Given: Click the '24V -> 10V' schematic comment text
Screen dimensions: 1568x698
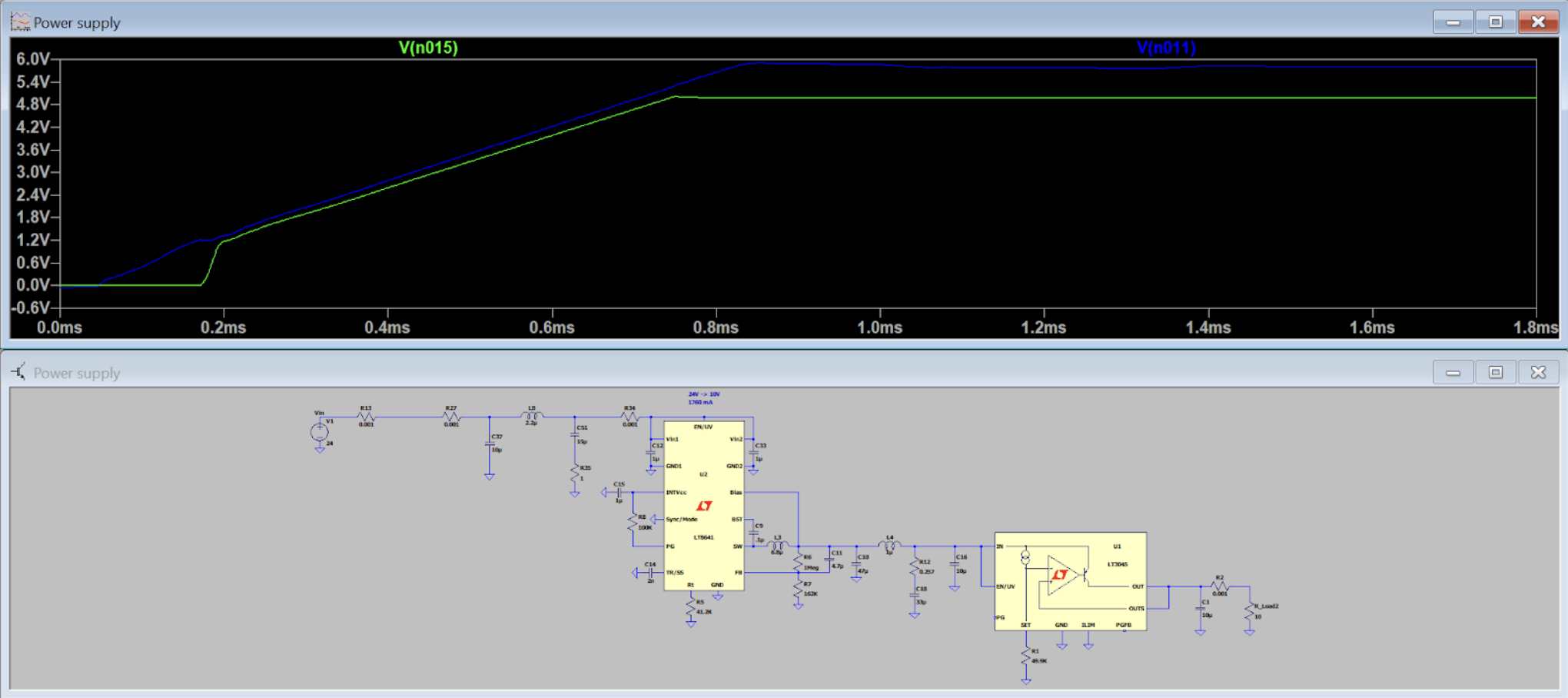Looking at the screenshot, I should [x=704, y=394].
